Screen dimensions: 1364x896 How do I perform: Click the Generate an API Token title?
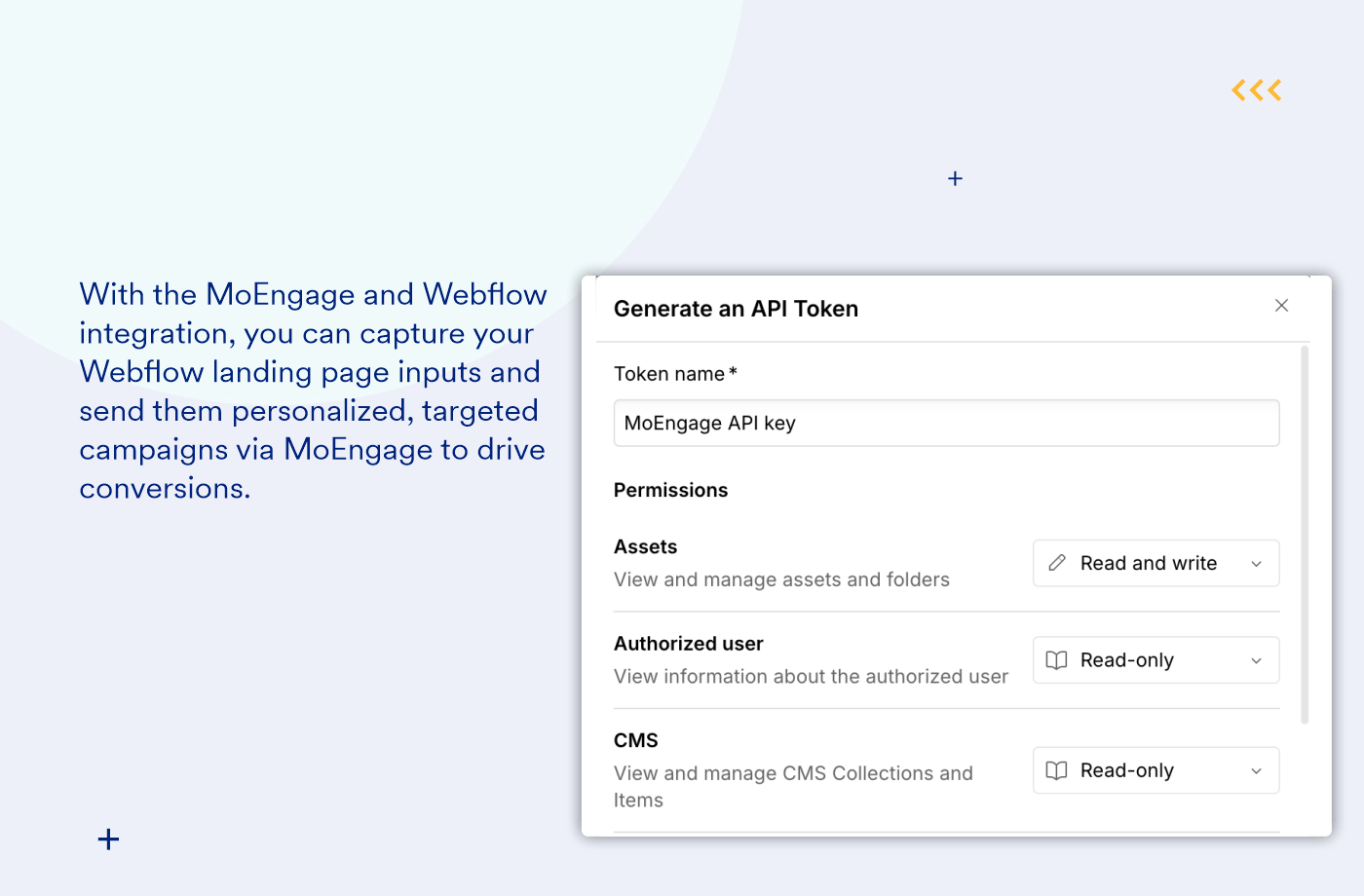736,309
